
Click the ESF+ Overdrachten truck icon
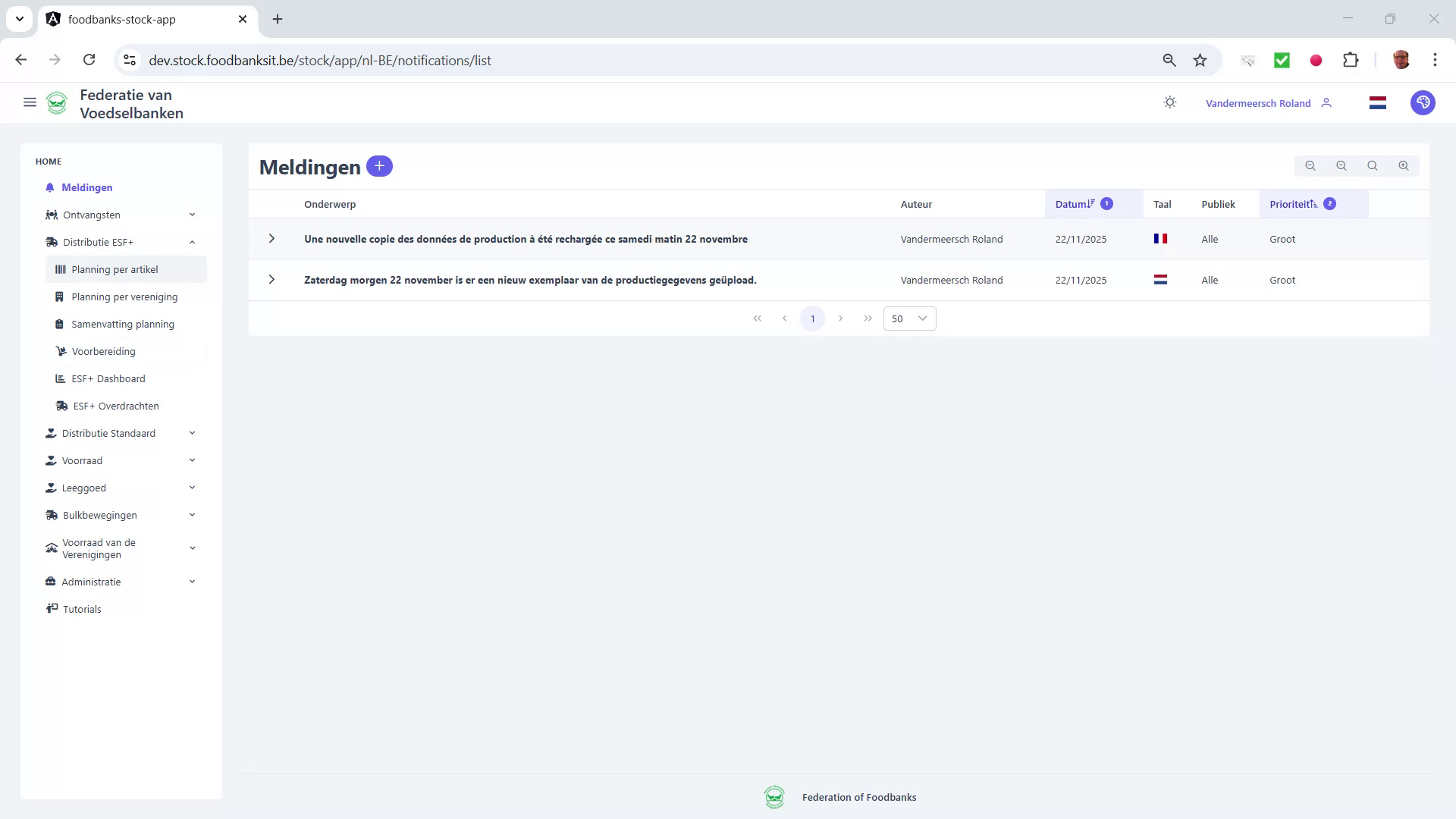(x=61, y=406)
